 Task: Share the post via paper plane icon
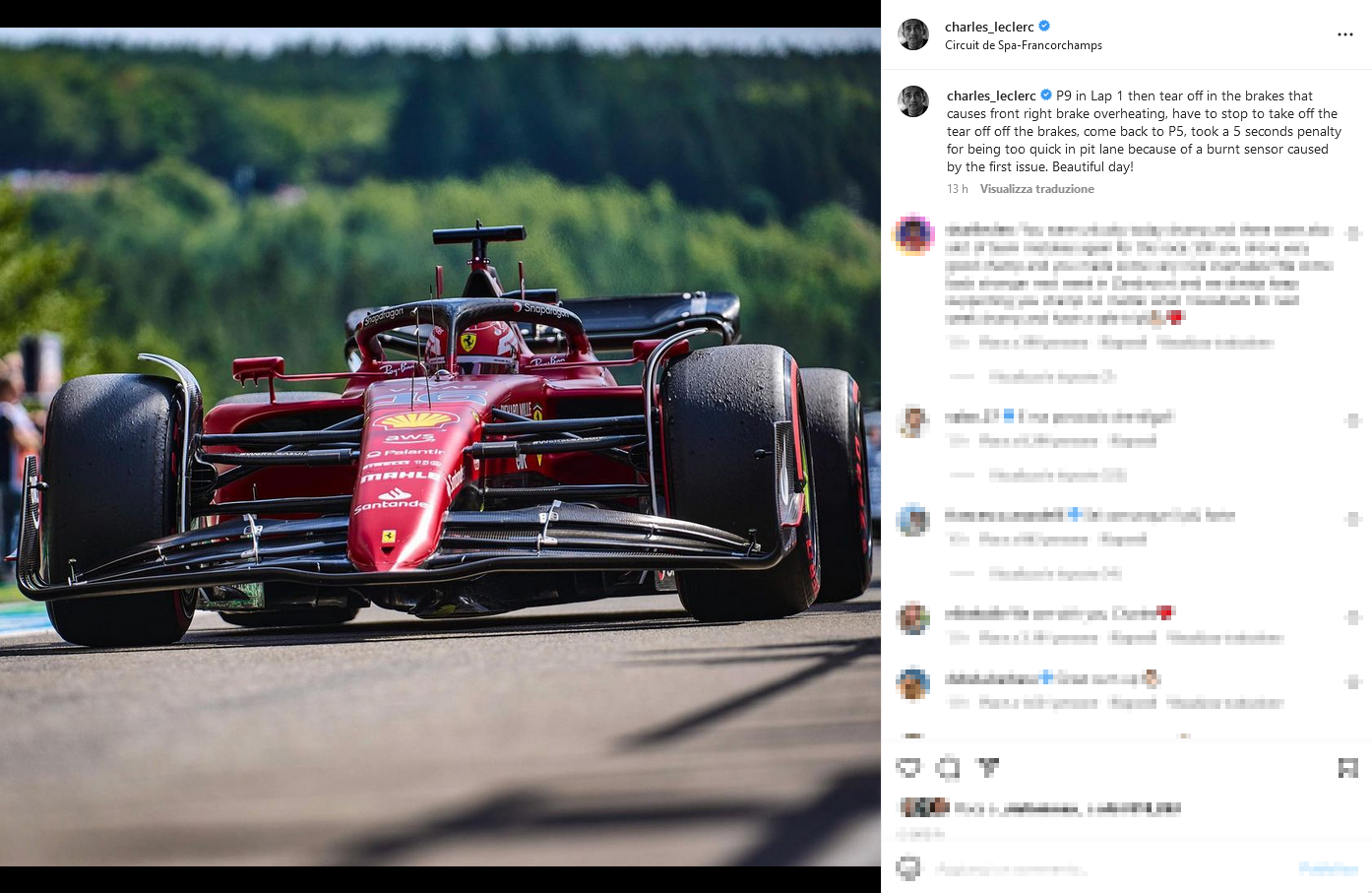[986, 767]
